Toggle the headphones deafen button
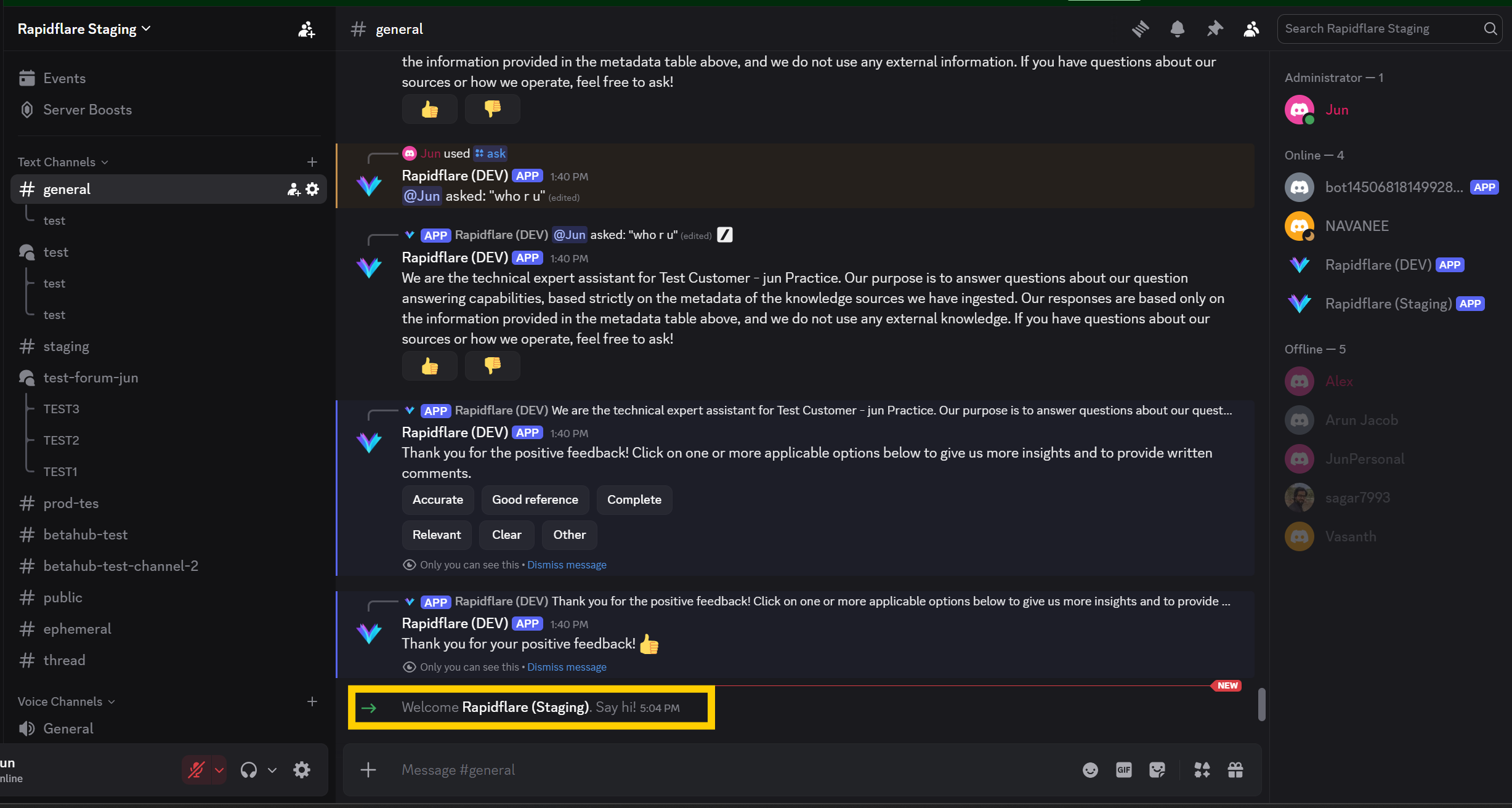This screenshot has height=808, width=1512. (x=249, y=770)
